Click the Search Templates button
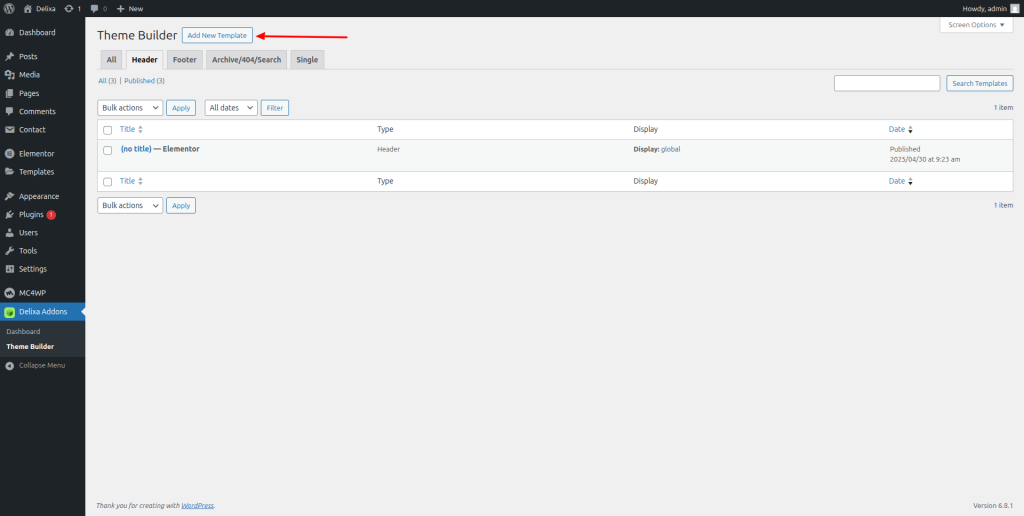The width and height of the screenshot is (1024, 516). [x=980, y=84]
